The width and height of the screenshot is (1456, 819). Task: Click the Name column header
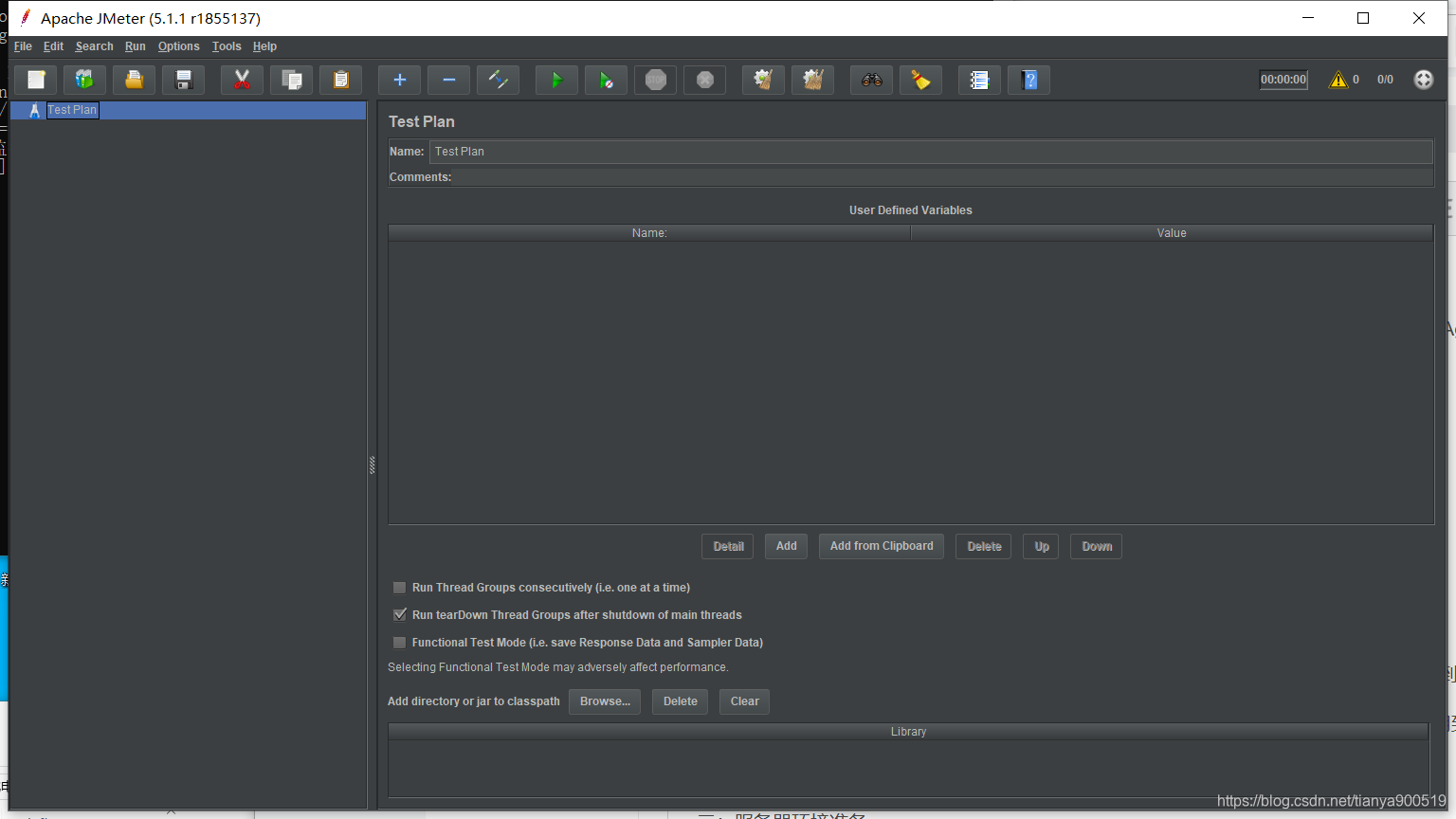pos(649,233)
